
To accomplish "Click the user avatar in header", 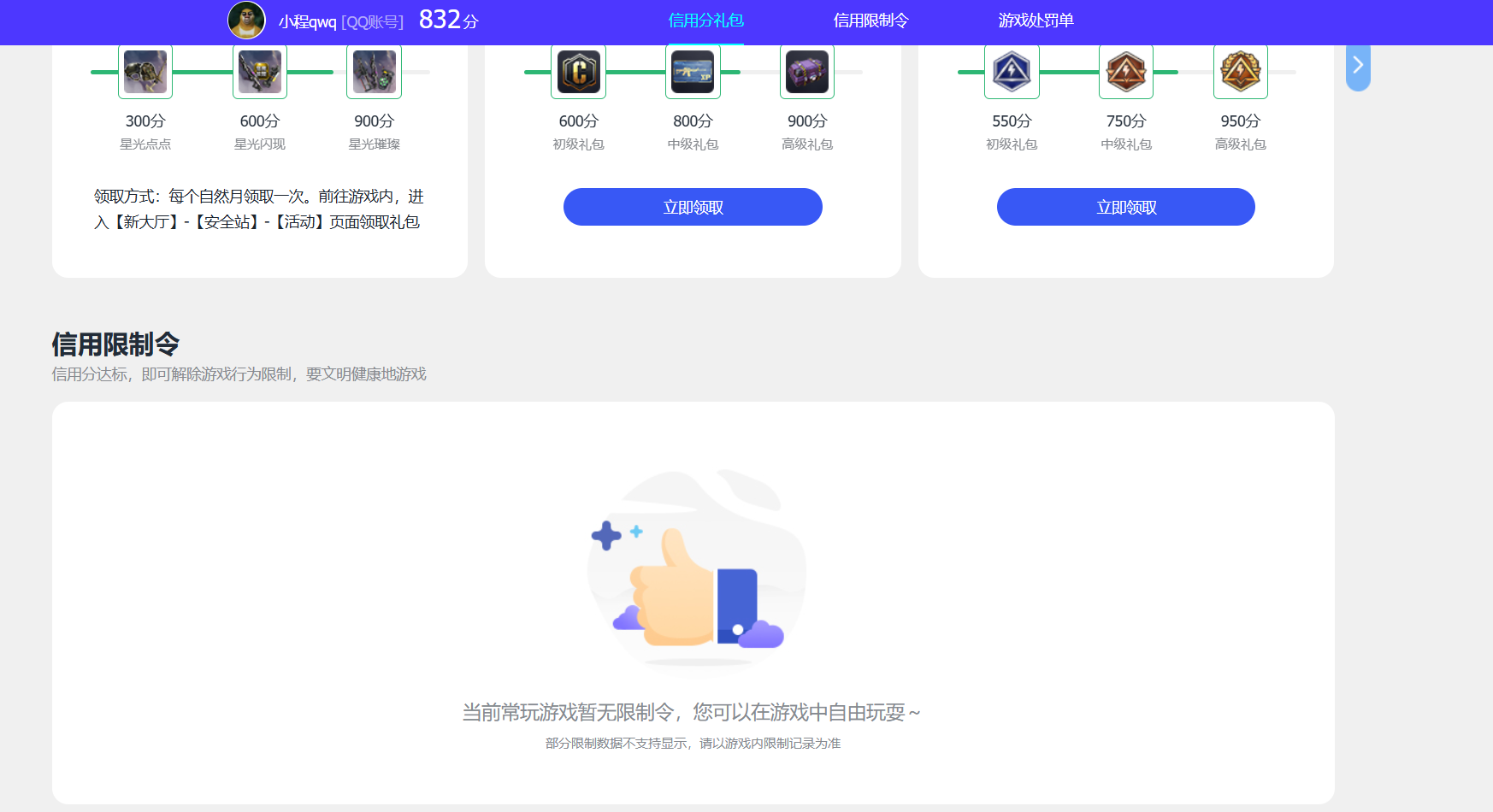I will (246, 20).
